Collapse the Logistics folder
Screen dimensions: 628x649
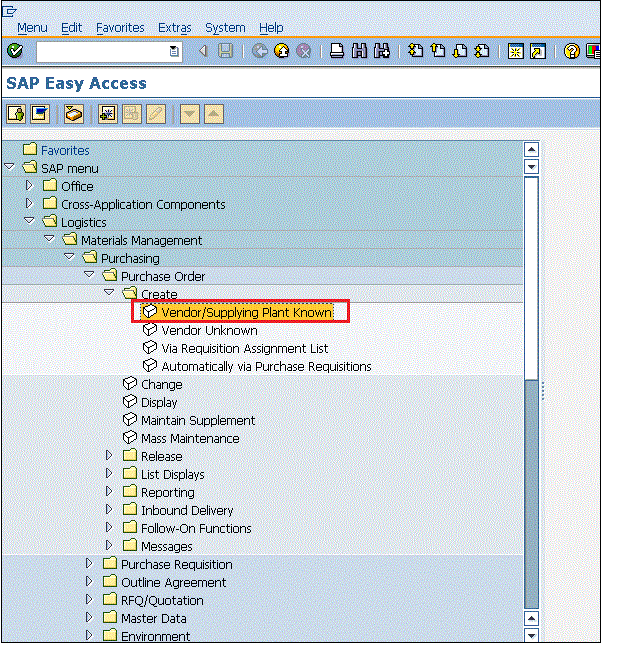(29, 221)
